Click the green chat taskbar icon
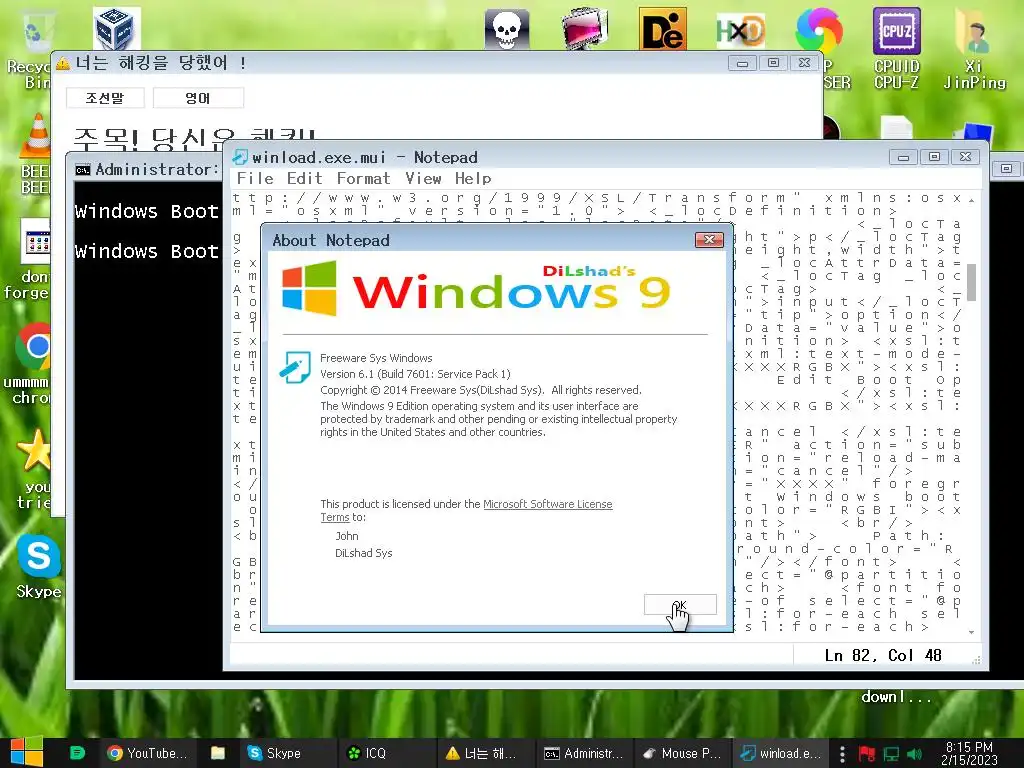The width and height of the screenshot is (1024, 768). (x=77, y=753)
